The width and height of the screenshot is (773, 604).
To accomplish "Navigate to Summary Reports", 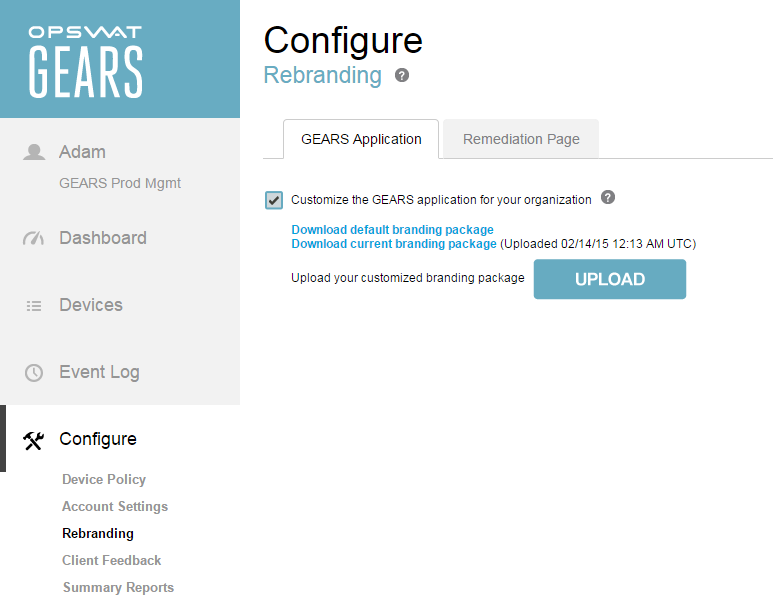I will [x=118, y=588].
